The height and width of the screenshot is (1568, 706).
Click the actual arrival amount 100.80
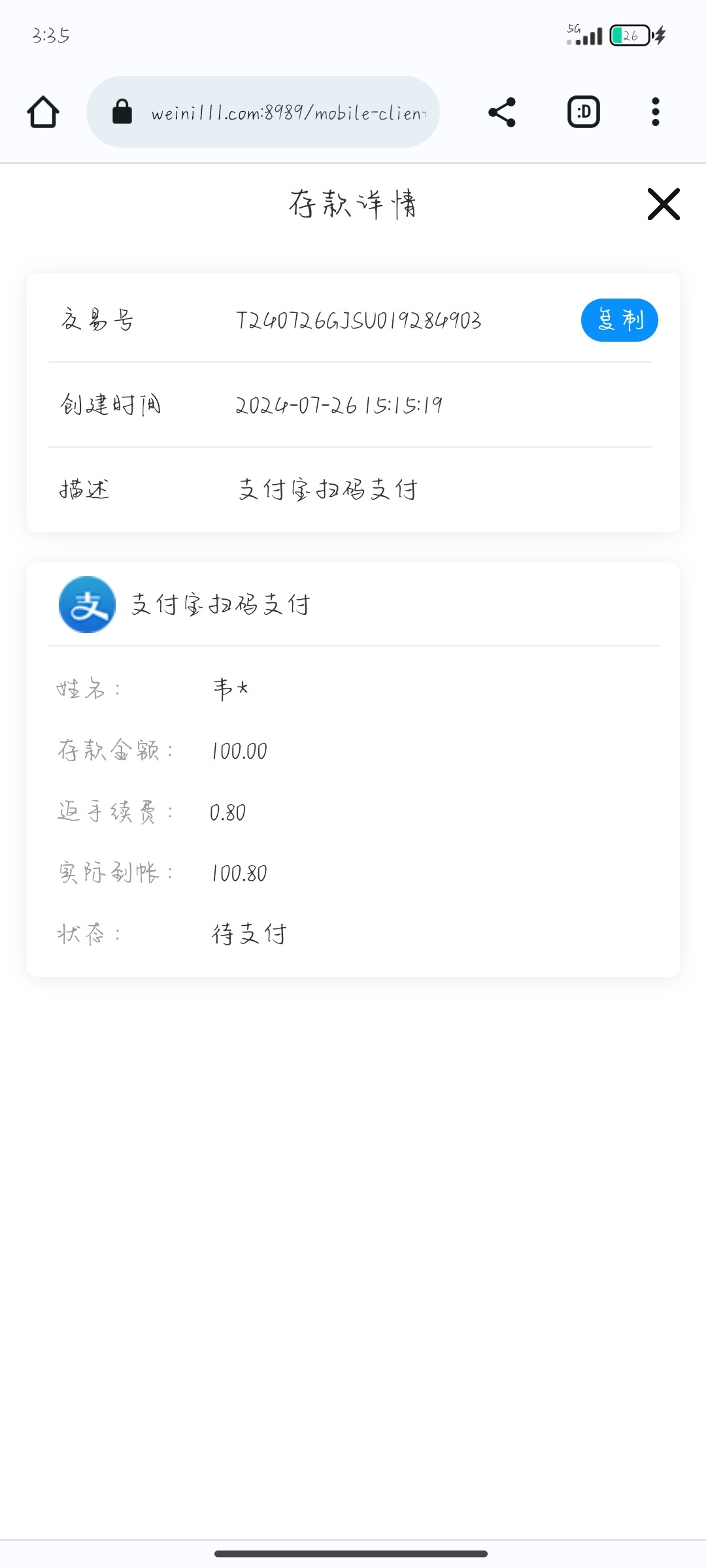[x=239, y=873]
